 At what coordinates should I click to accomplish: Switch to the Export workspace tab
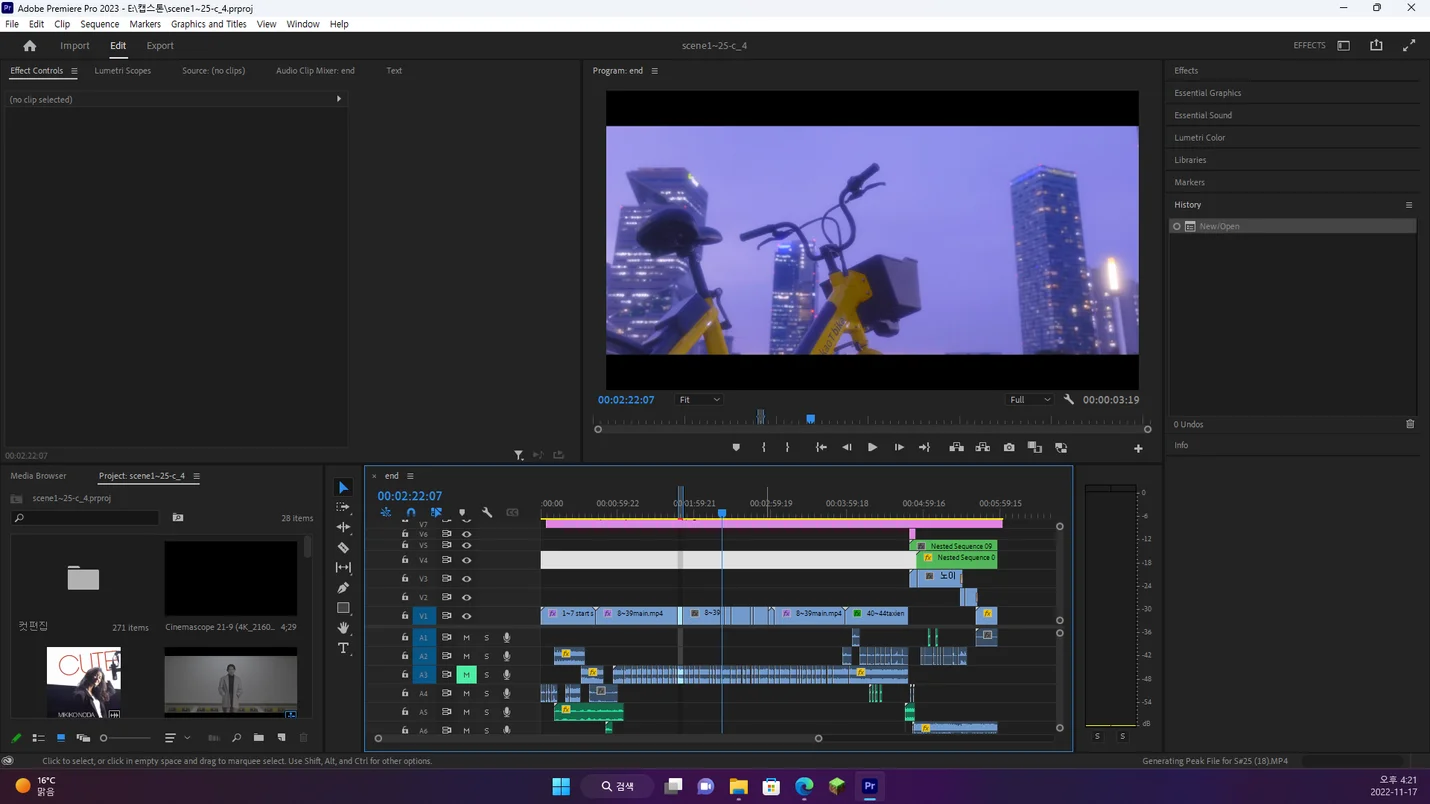tap(160, 46)
